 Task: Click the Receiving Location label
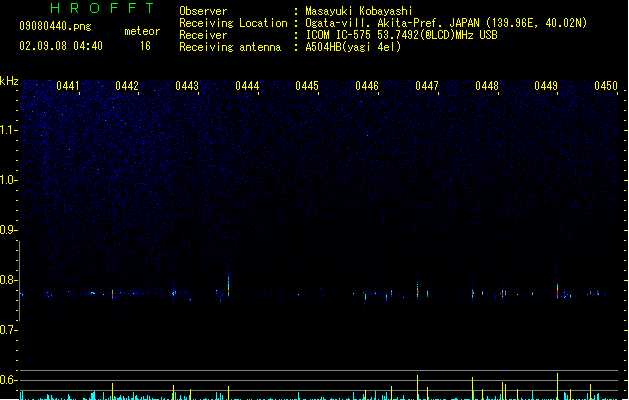click(x=233, y=23)
